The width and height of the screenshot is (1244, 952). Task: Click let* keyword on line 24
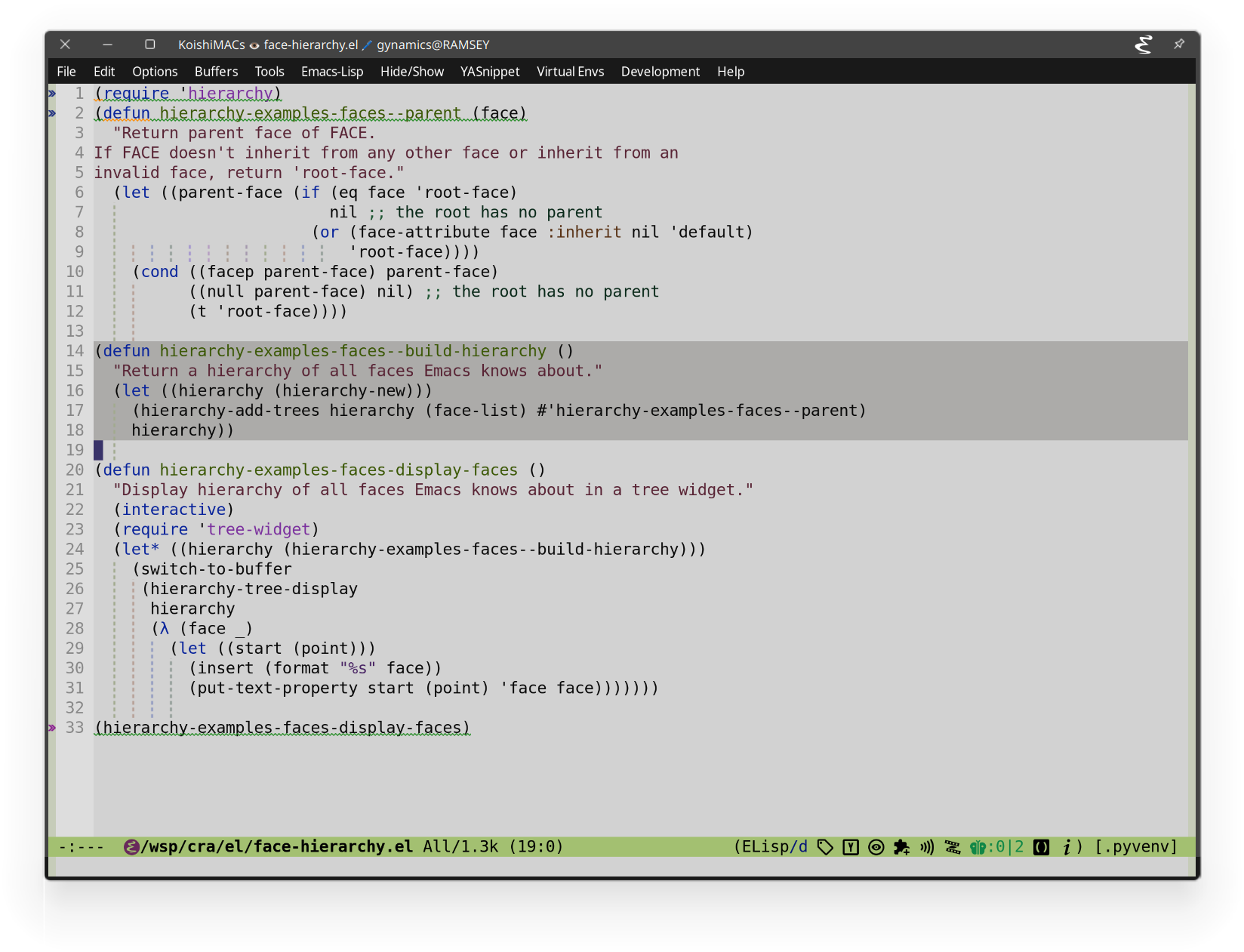tap(140, 549)
